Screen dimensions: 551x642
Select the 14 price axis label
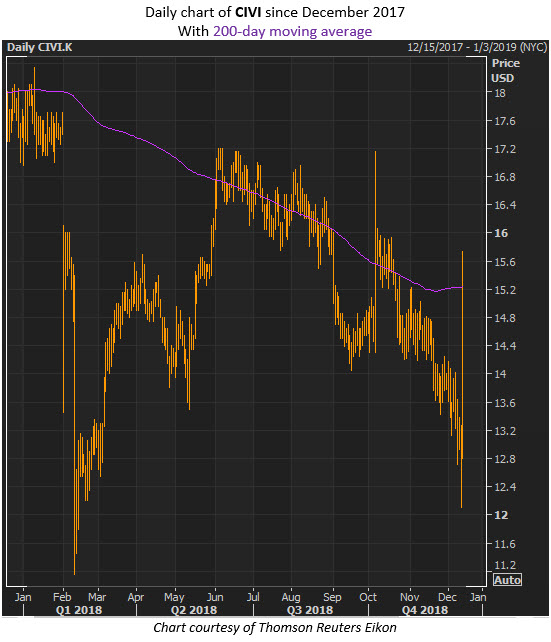500,374
